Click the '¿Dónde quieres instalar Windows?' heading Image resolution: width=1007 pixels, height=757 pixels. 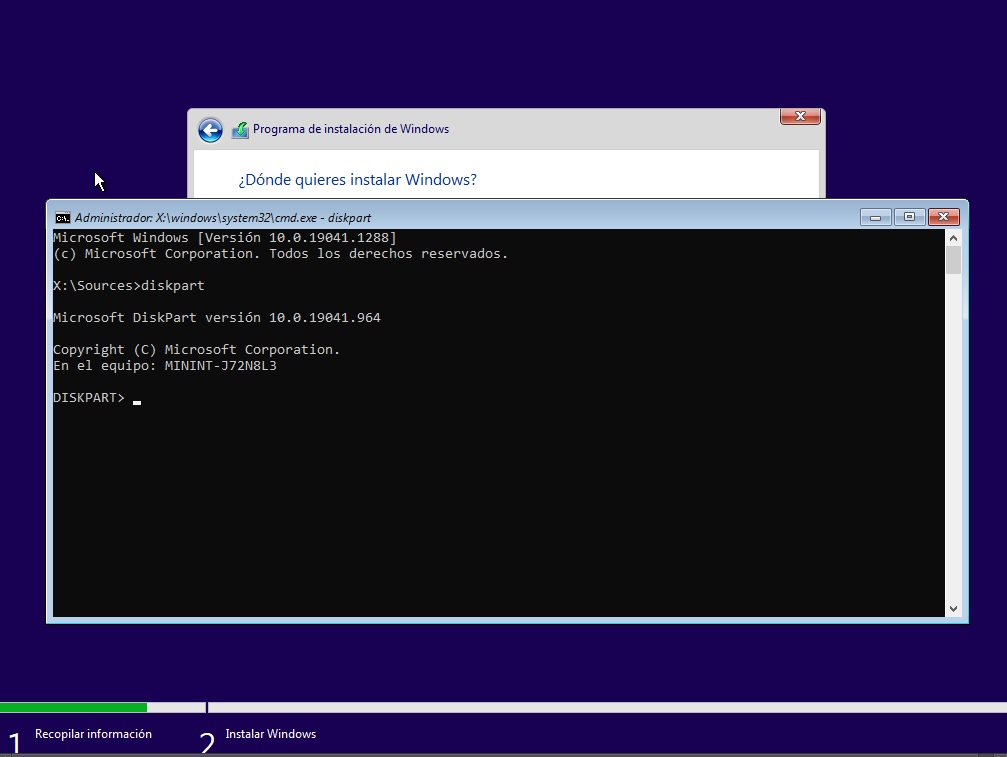point(358,180)
